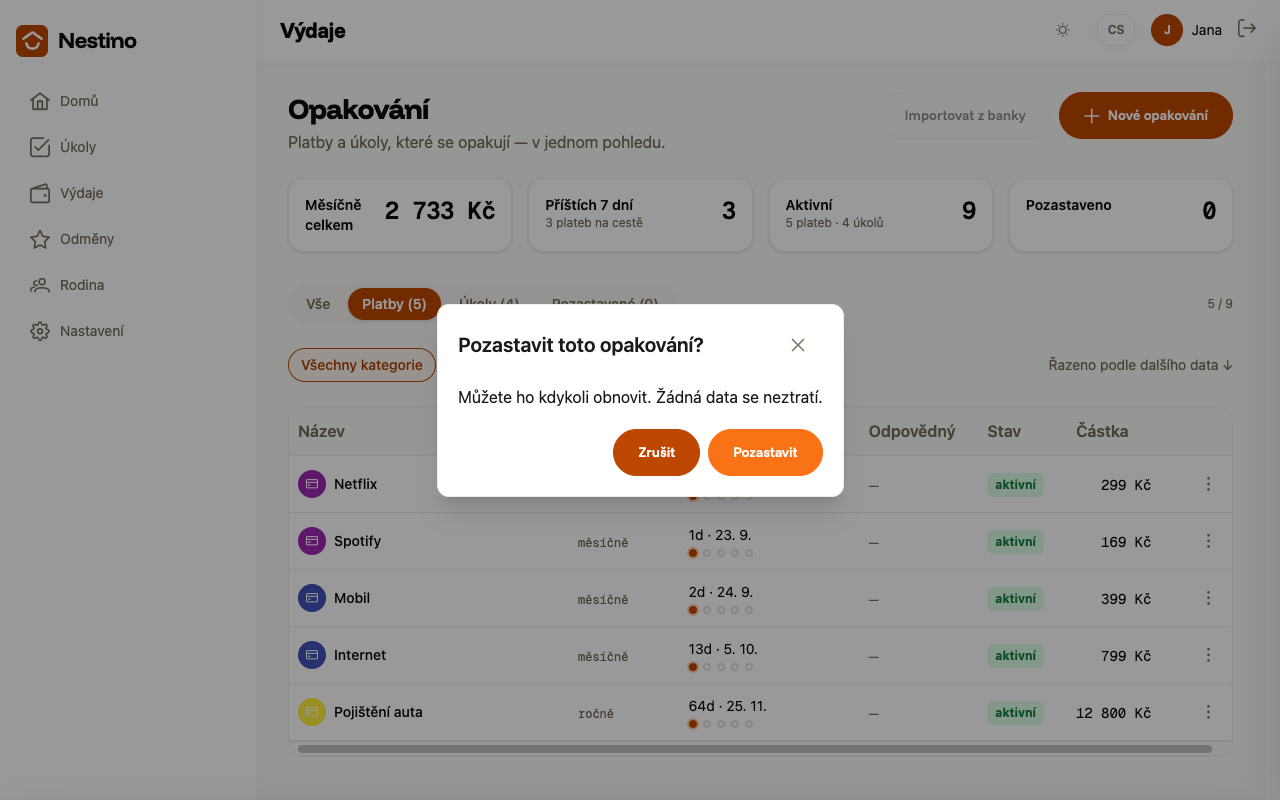Click the 12 800 Kč amount
The height and width of the screenshot is (800, 1280).
(x=1113, y=713)
